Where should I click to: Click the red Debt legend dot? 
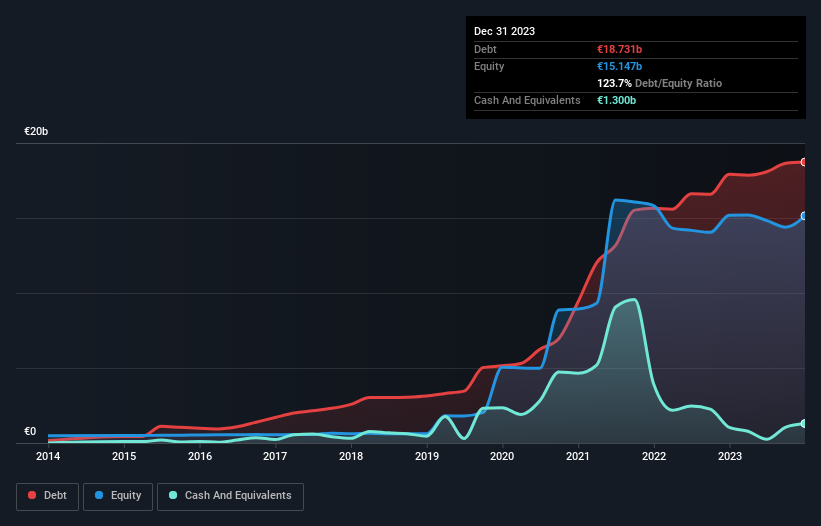pos(32,495)
